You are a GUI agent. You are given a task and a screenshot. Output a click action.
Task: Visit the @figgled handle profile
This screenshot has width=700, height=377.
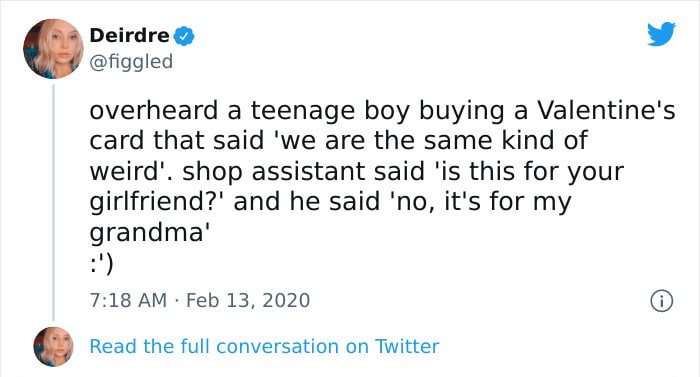[131, 62]
